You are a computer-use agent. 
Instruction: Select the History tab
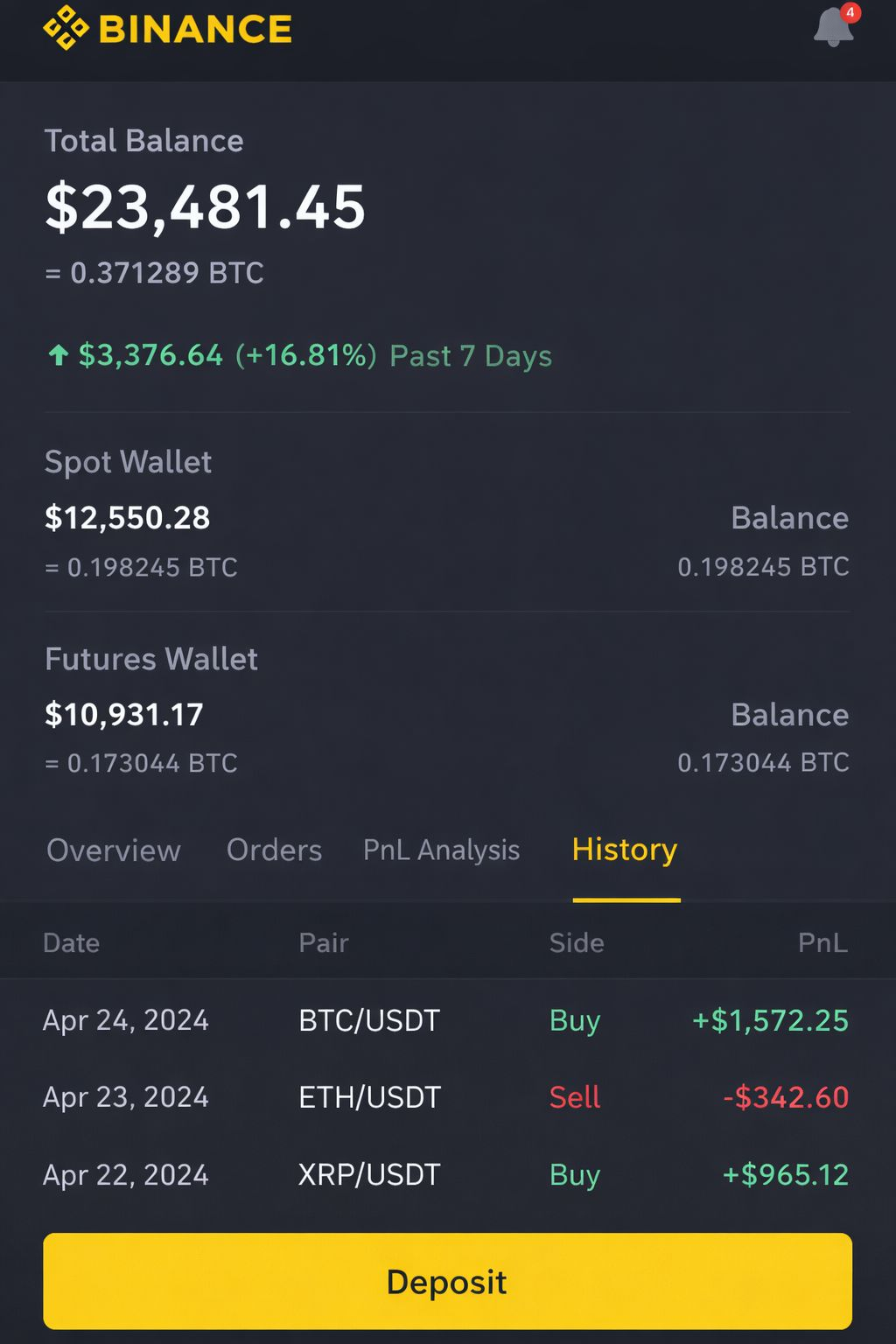[x=625, y=850]
